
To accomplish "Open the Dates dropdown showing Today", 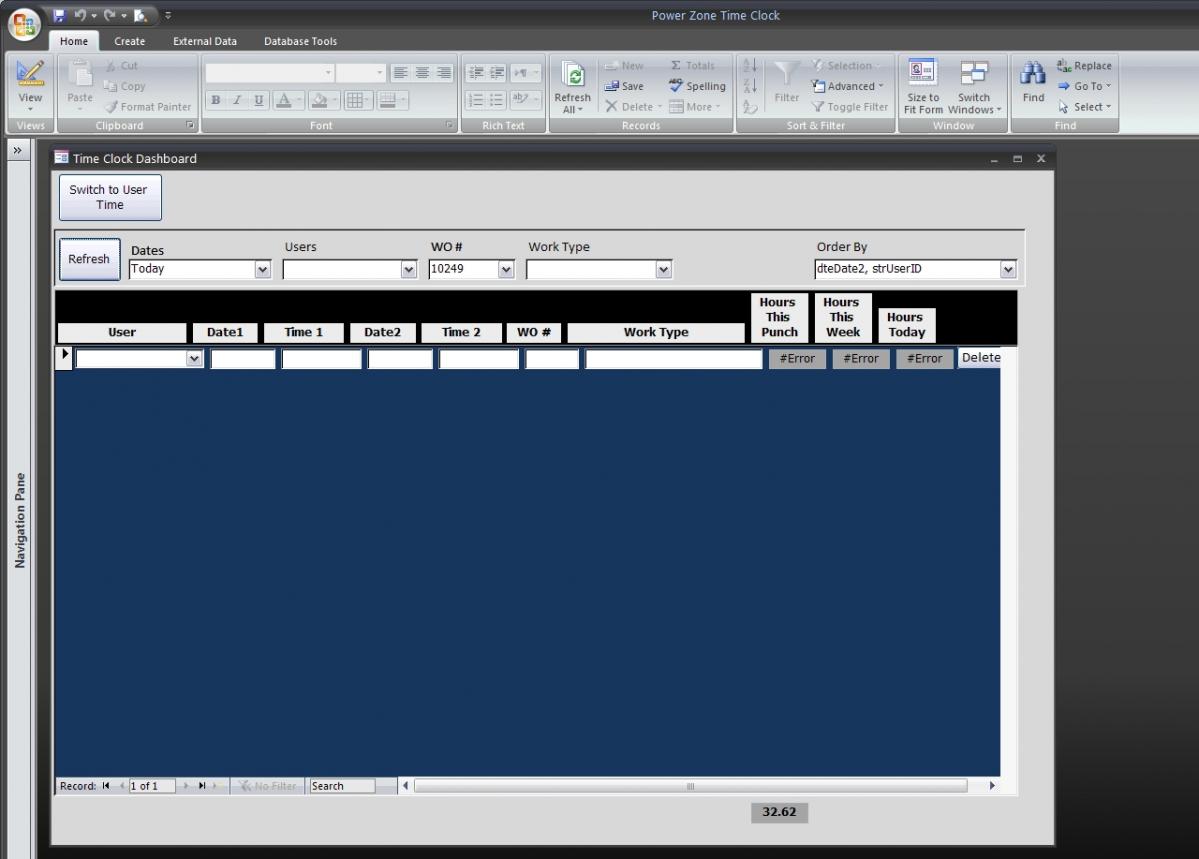I will [x=262, y=269].
